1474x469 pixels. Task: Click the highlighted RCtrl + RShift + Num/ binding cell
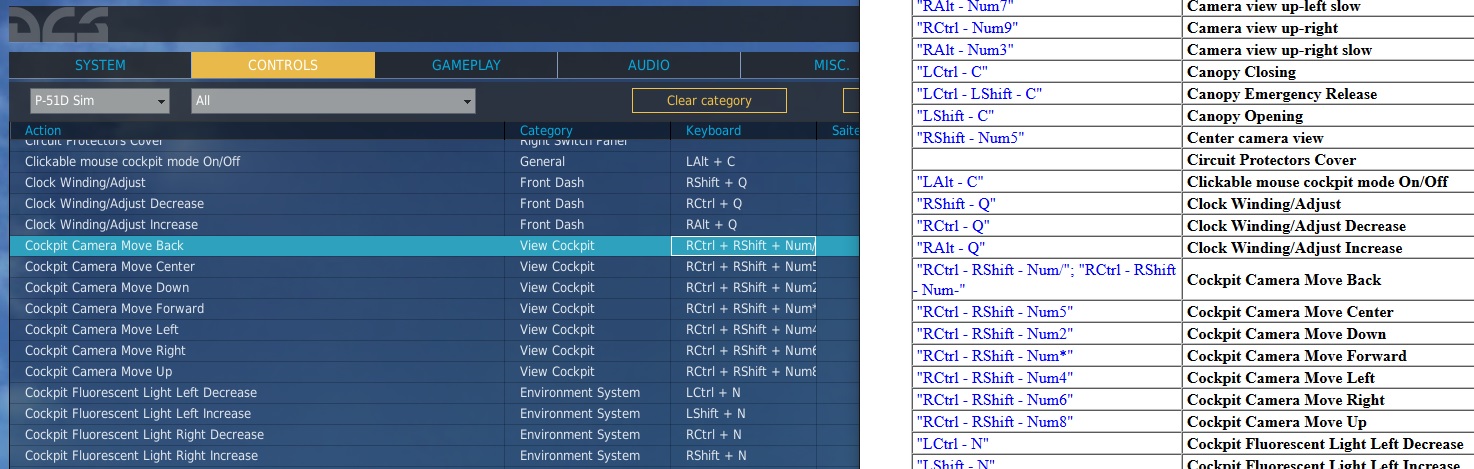(744, 245)
